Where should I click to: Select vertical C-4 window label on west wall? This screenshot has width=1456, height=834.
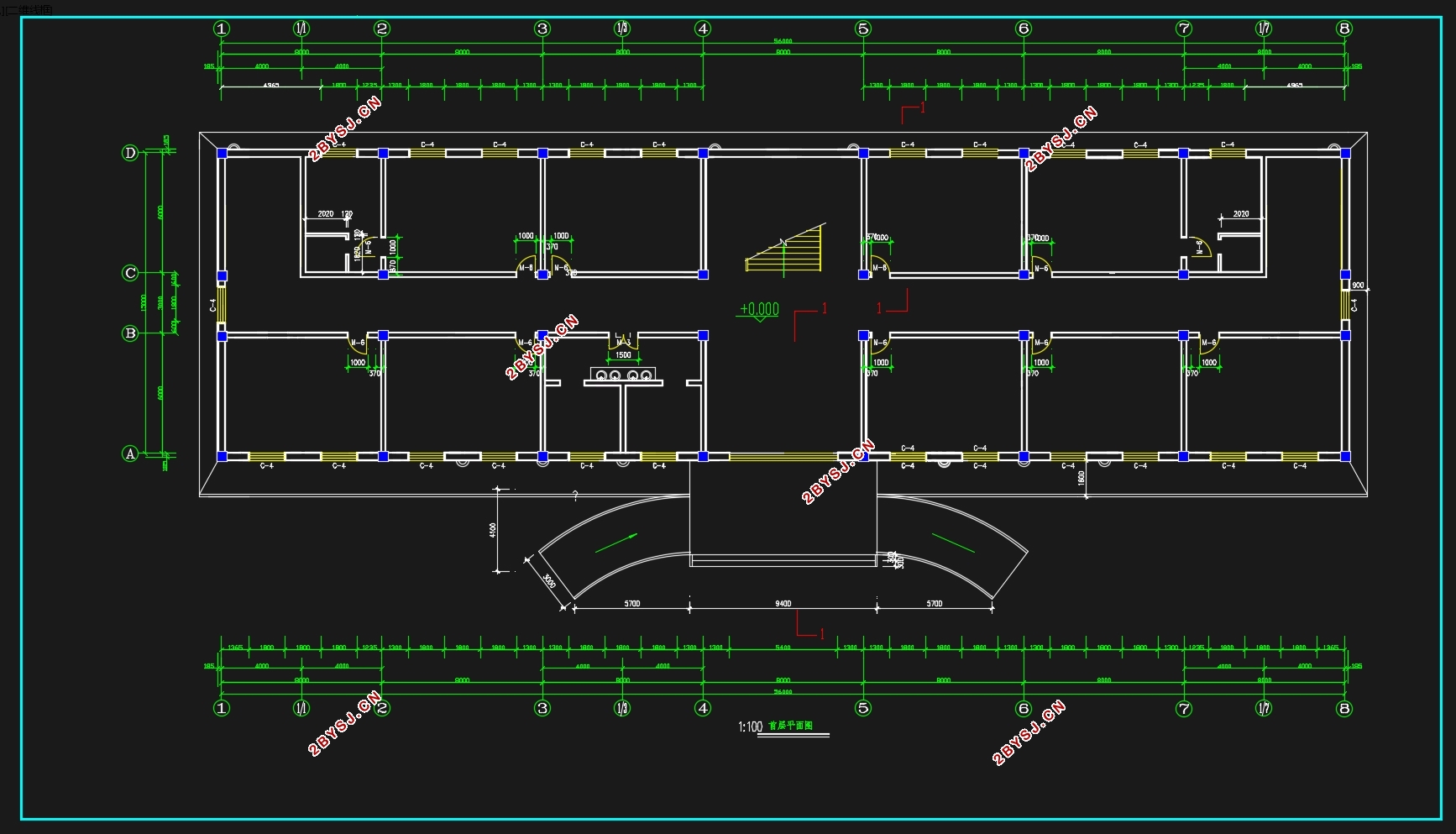pyautogui.click(x=212, y=305)
